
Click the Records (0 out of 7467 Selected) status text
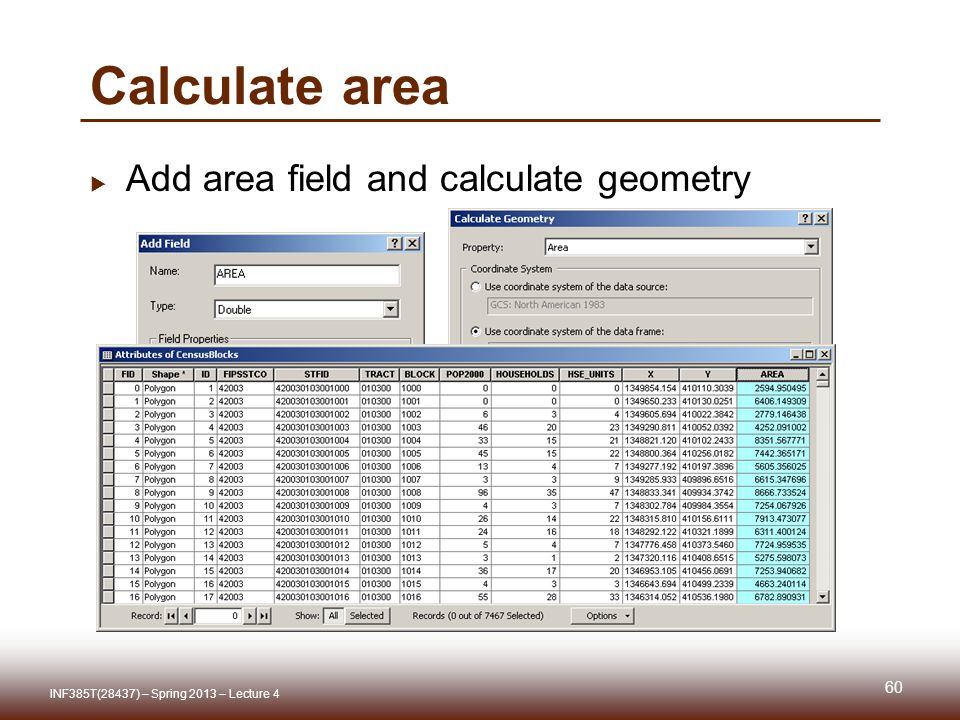point(478,616)
